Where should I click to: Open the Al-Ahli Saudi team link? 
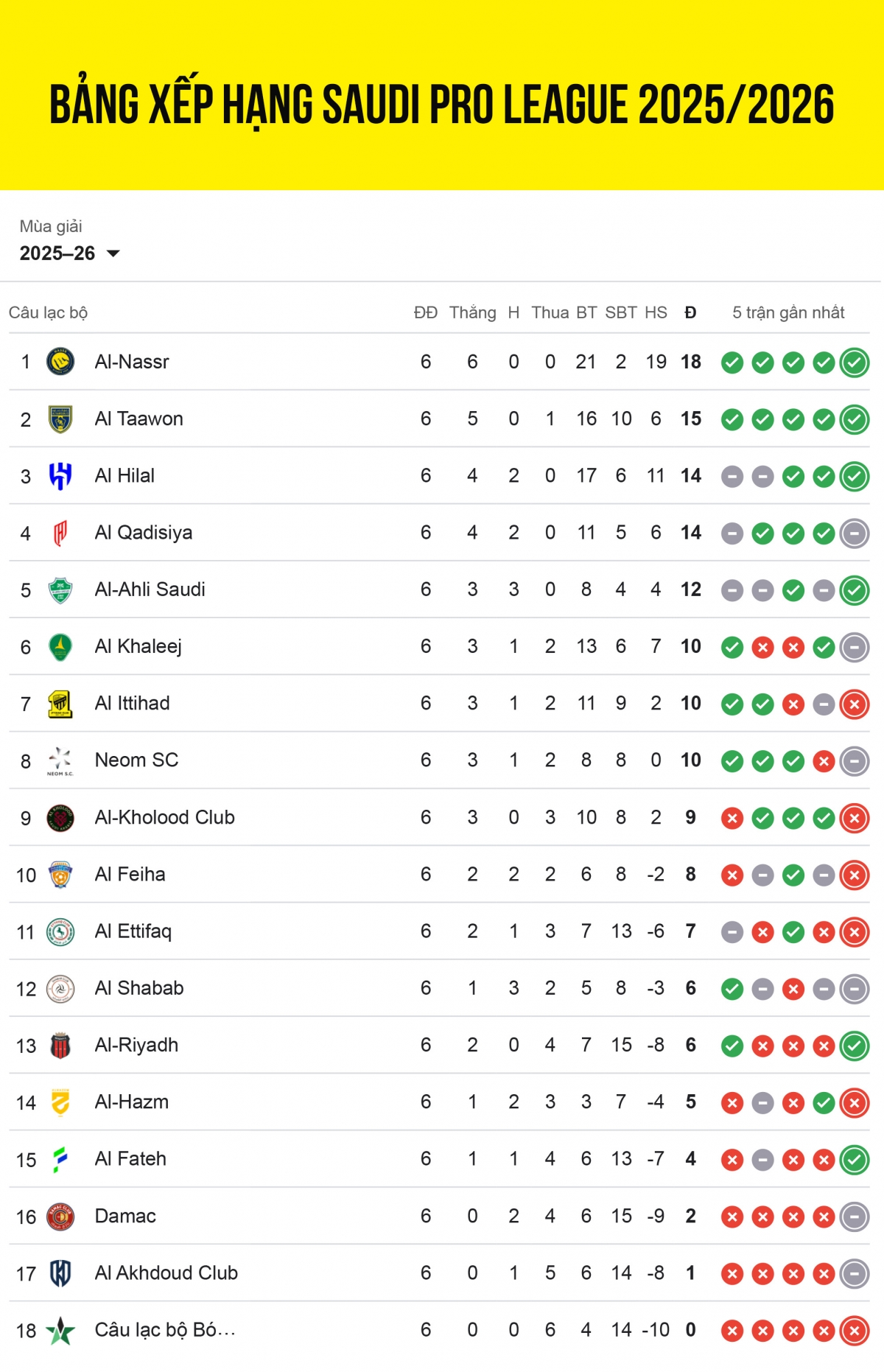(150, 589)
